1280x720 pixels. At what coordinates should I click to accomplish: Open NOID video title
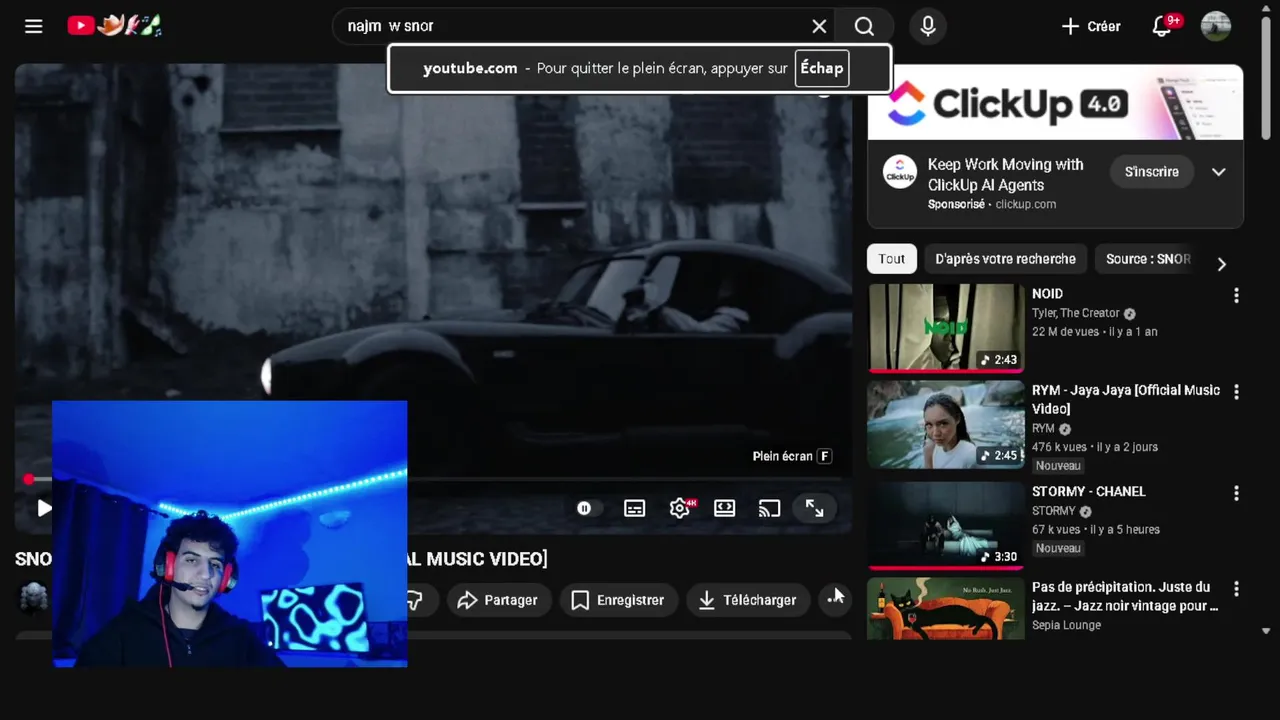(x=1047, y=294)
